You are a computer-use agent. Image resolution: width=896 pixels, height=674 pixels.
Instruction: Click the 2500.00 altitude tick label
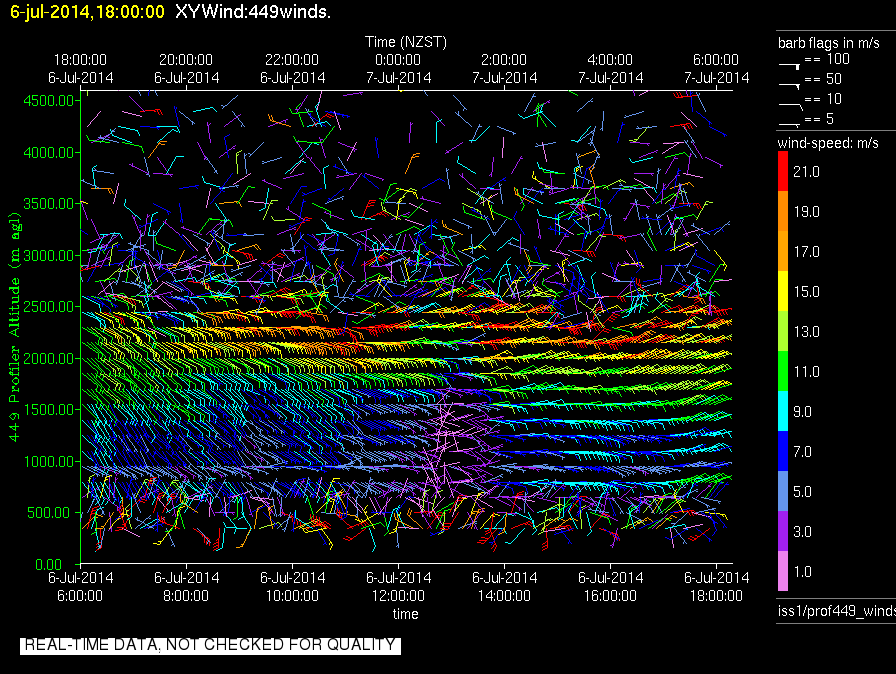click(49, 306)
